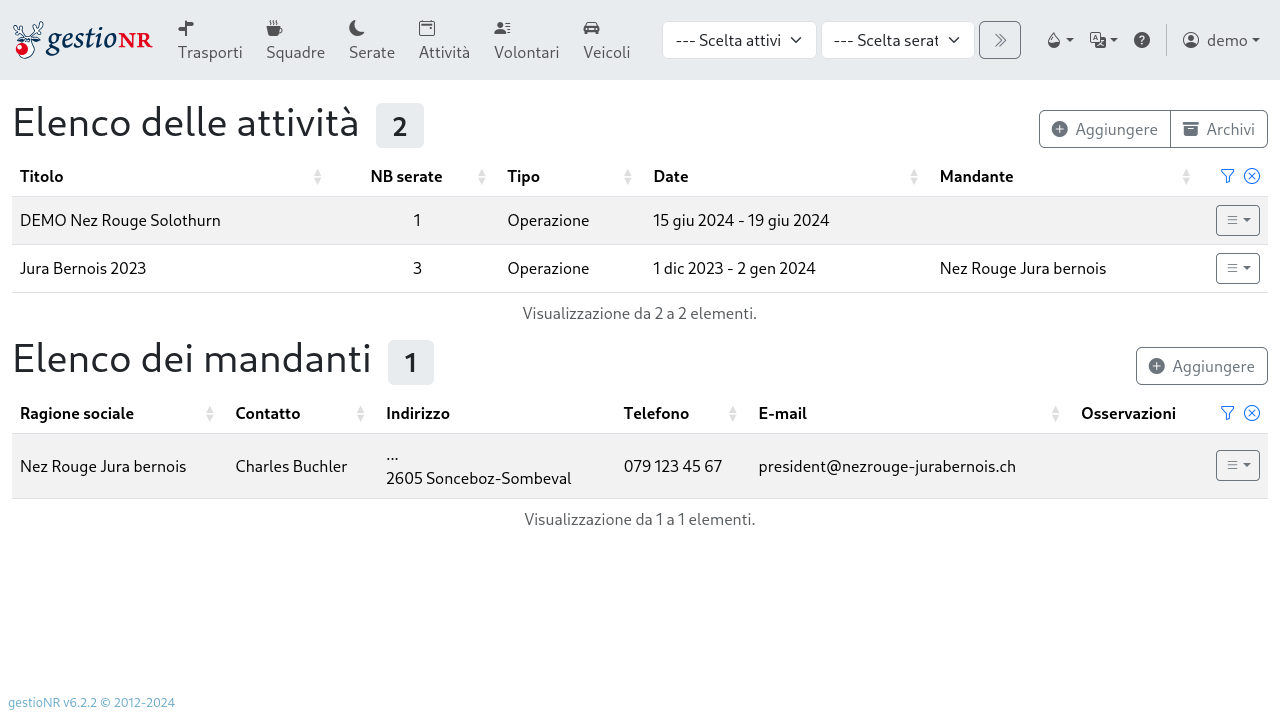Go to the Trasporti section
This screenshot has height=720, width=1280.
210,40
